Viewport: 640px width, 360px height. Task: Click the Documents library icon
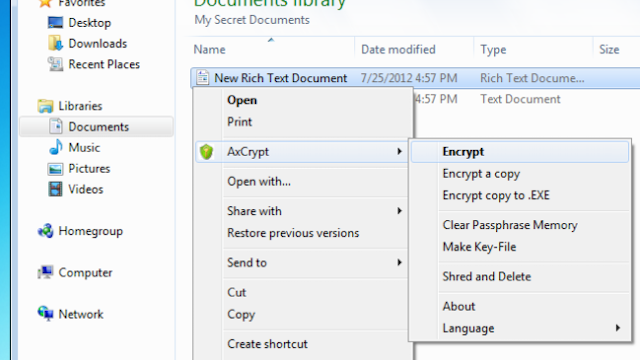(56, 127)
